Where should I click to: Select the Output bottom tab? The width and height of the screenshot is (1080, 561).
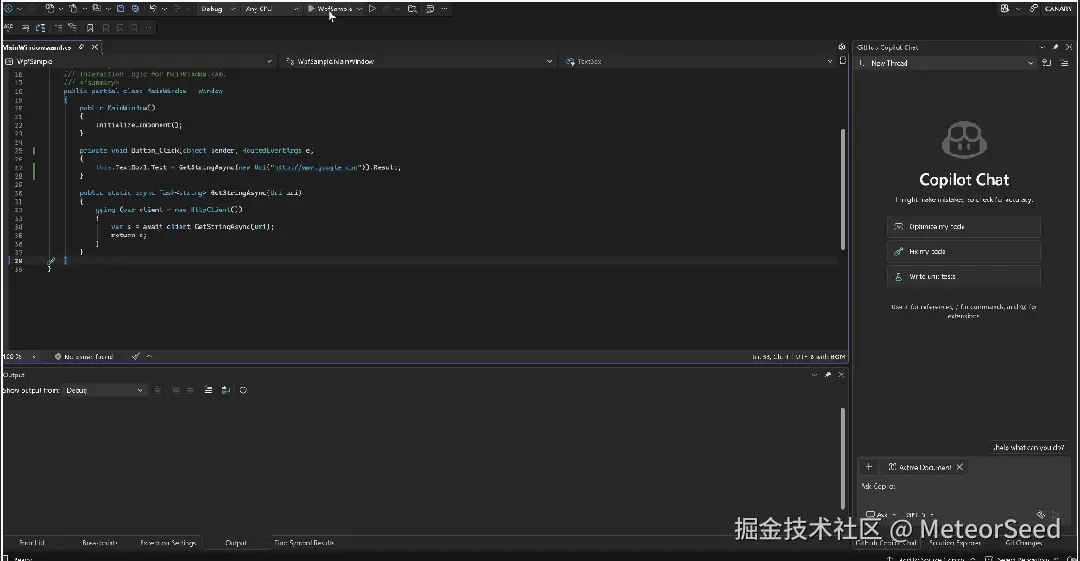point(236,543)
